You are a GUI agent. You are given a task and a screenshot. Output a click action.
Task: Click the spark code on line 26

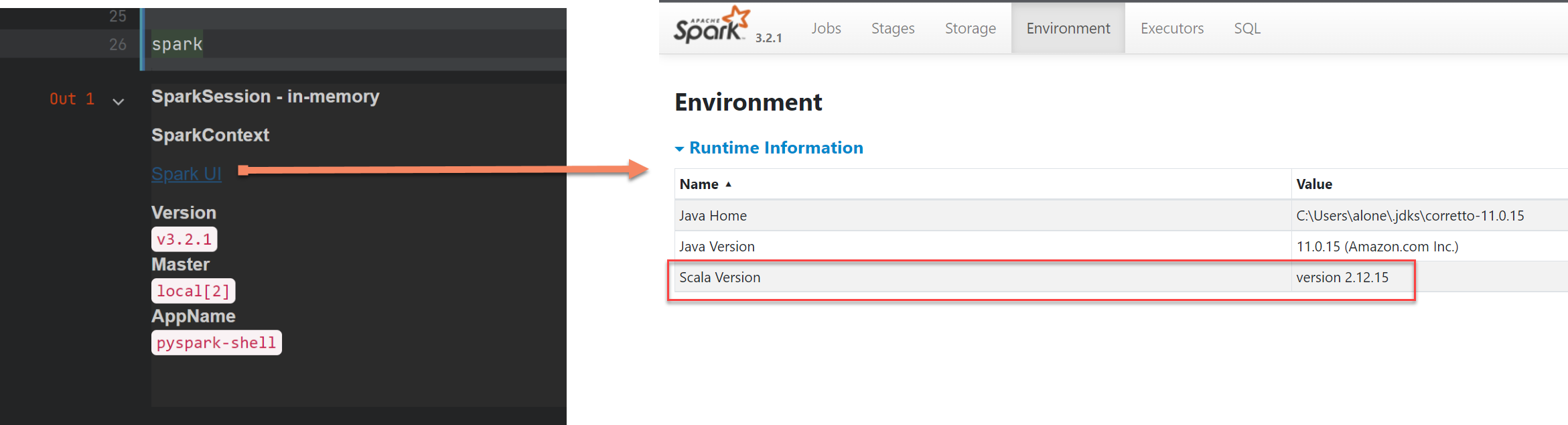[177, 44]
